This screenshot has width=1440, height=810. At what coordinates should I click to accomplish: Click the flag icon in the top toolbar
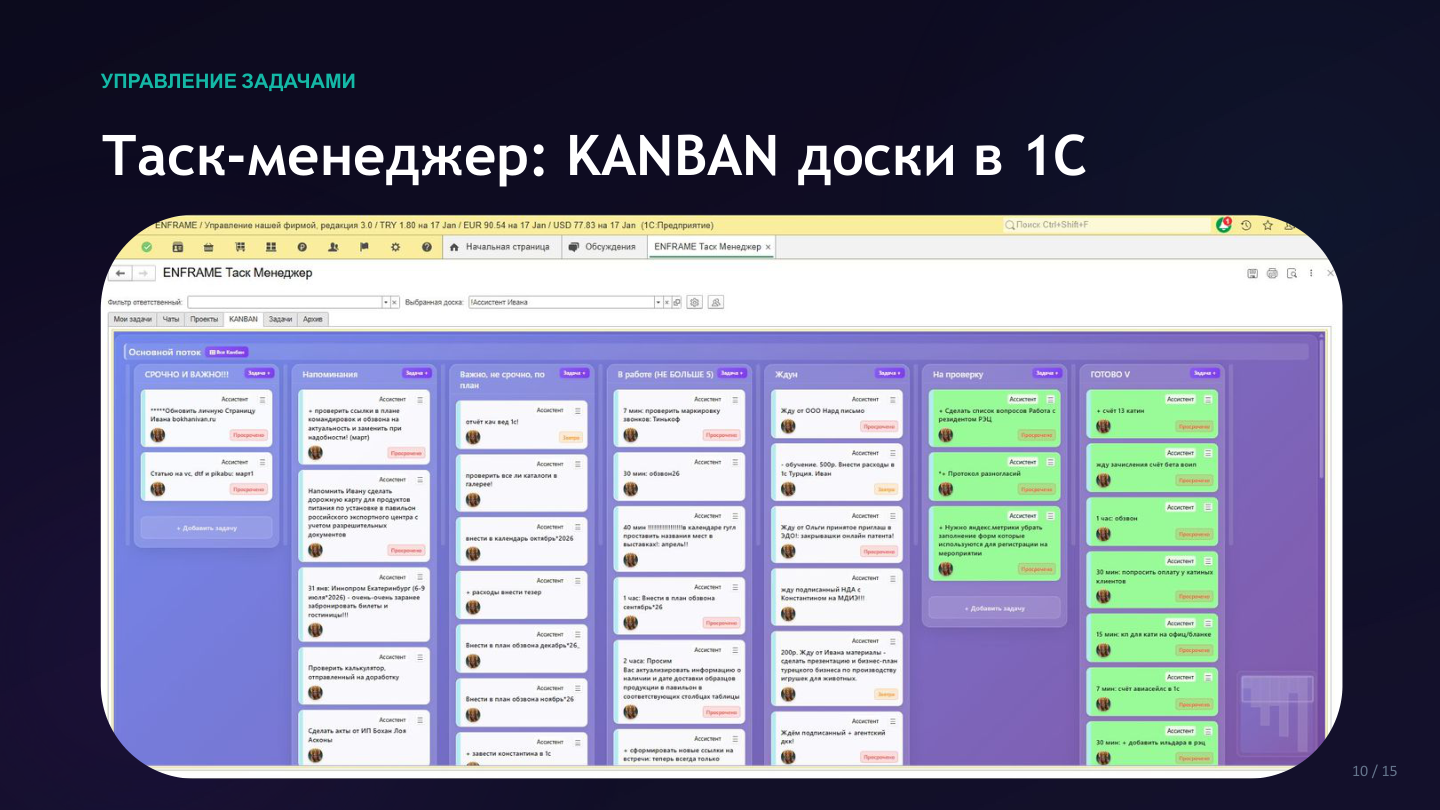(x=364, y=247)
